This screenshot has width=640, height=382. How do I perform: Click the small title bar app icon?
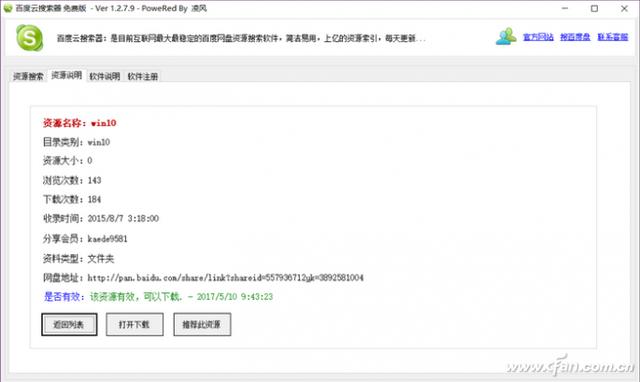pos(8,8)
